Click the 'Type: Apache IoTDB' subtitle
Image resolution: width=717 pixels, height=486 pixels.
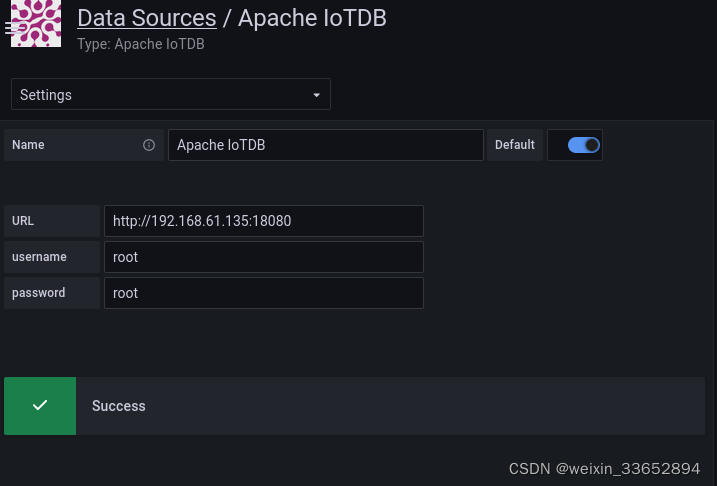(141, 44)
